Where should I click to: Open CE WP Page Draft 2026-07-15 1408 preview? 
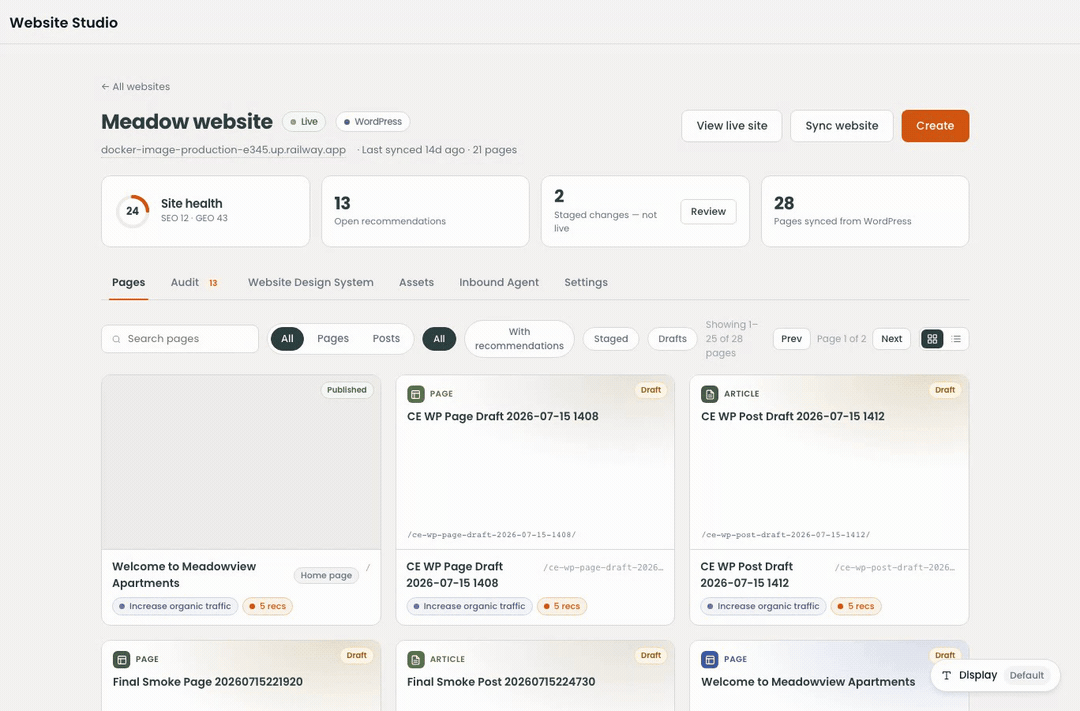(535, 462)
